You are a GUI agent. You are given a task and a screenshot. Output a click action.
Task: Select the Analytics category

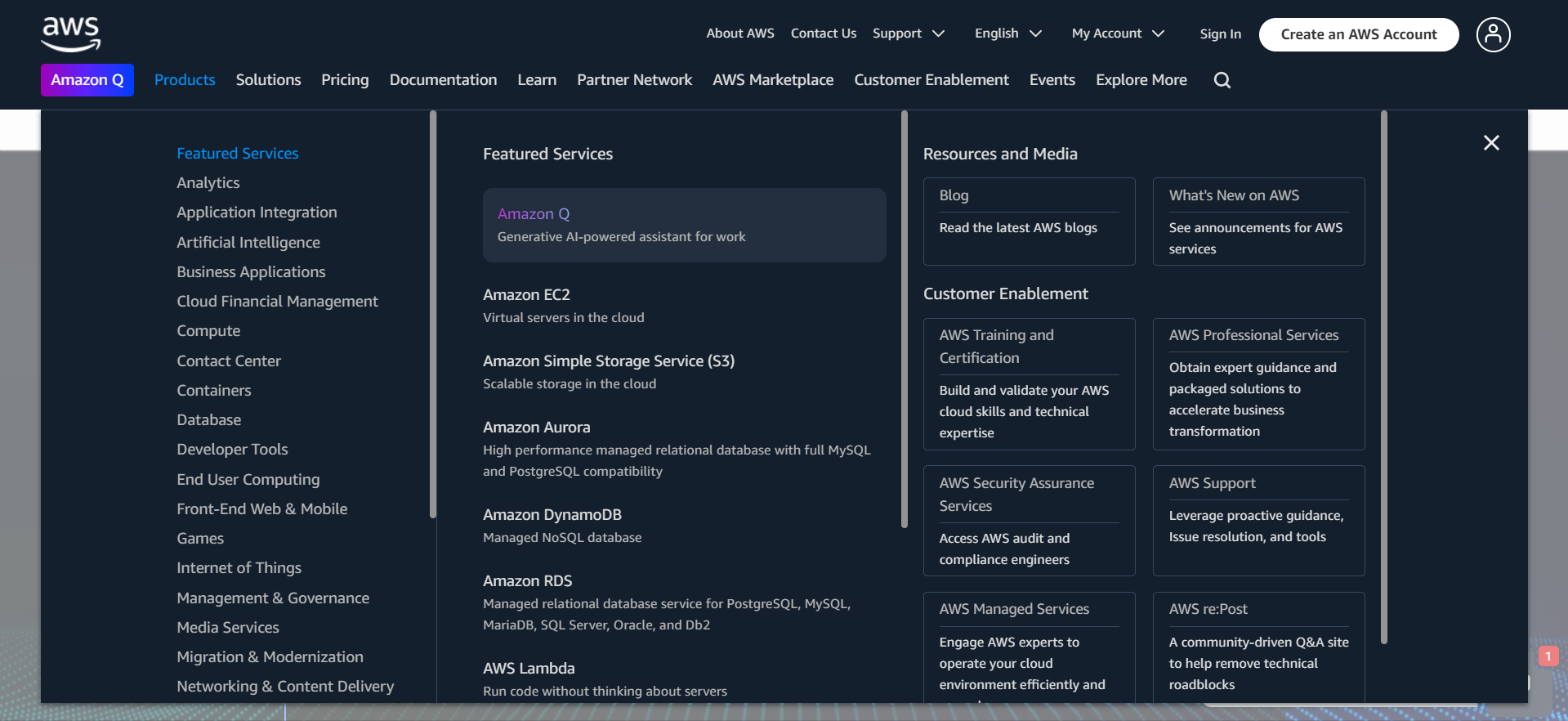tap(208, 183)
